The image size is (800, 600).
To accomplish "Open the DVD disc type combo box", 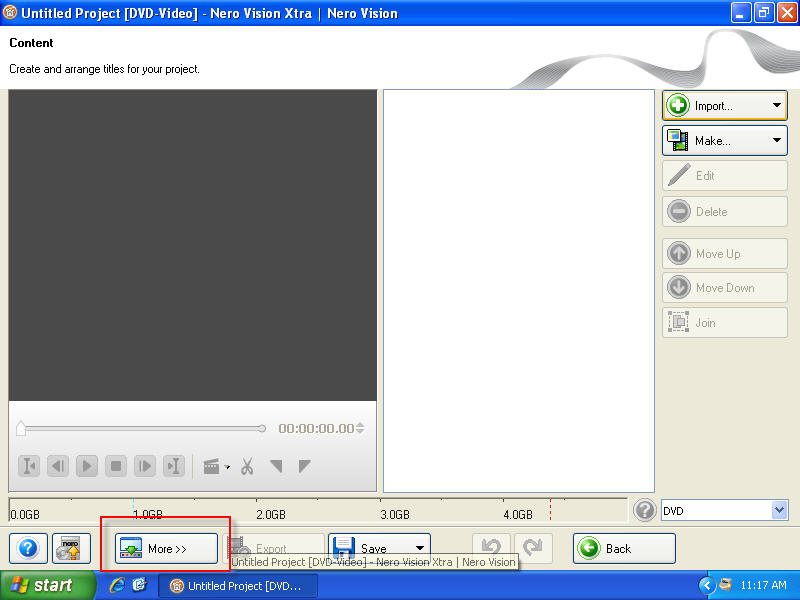I will (x=780, y=510).
